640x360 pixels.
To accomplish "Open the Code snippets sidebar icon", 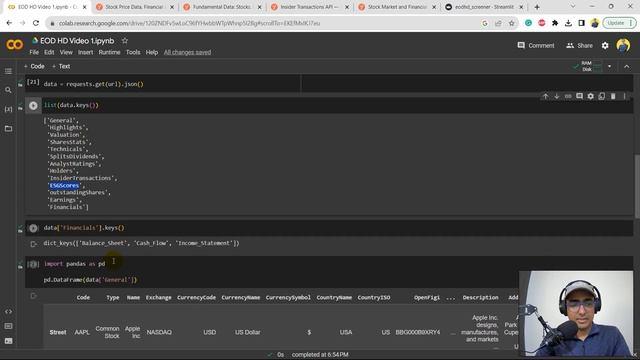I will [x=8, y=311].
